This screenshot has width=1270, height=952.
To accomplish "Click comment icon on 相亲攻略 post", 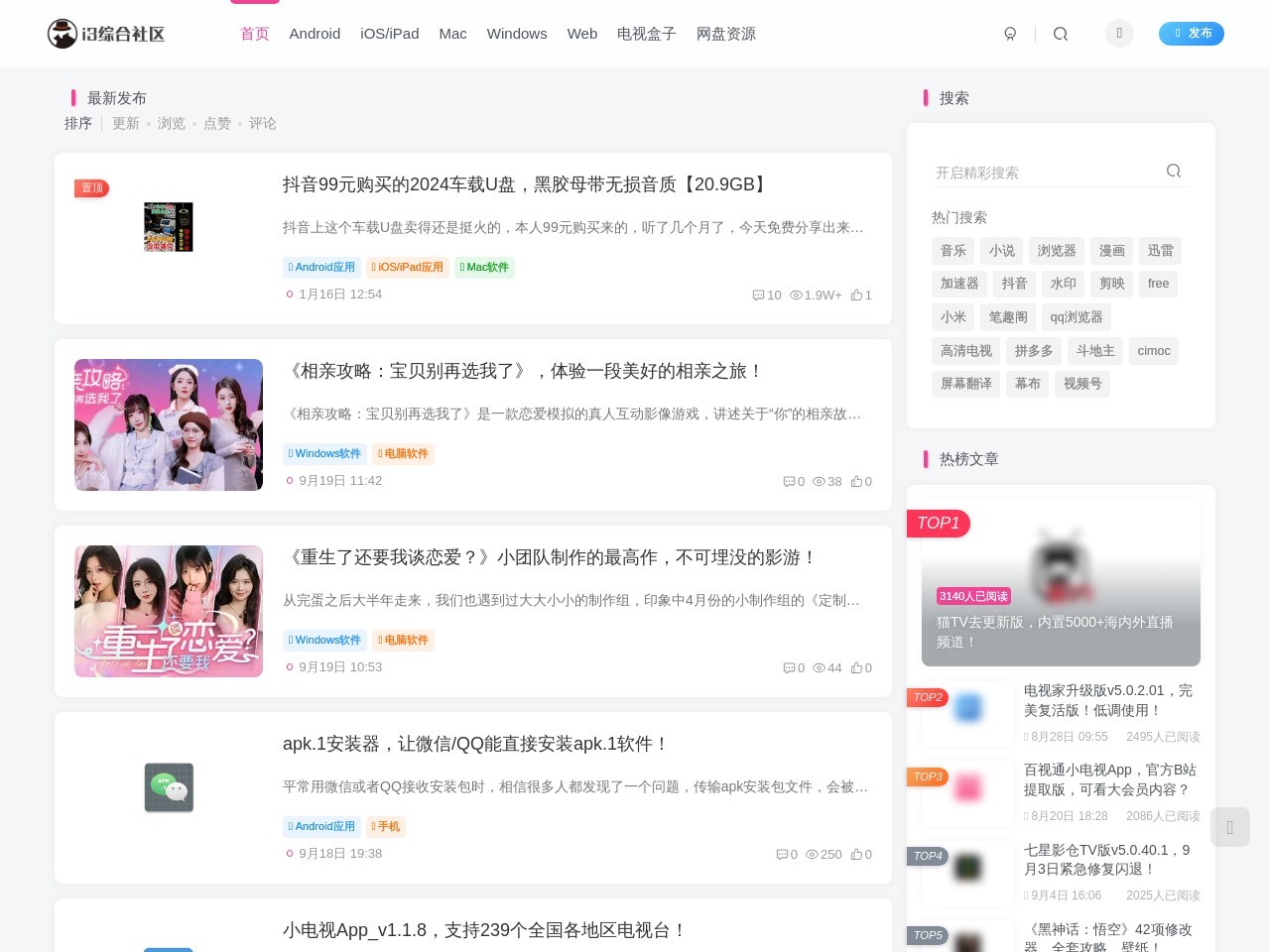I will pyautogui.click(x=789, y=482).
